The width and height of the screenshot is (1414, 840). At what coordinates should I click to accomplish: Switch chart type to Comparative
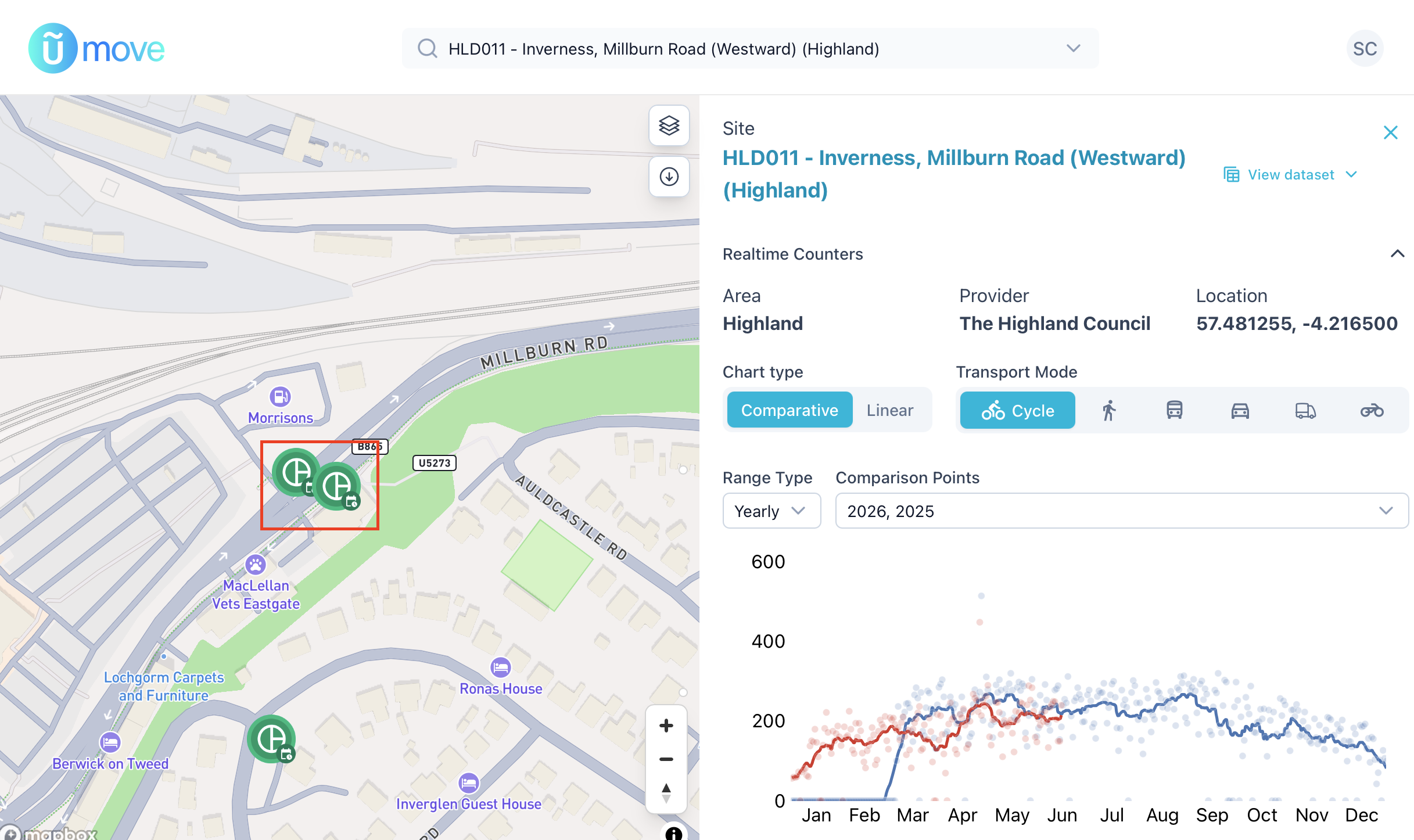tap(789, 410)
